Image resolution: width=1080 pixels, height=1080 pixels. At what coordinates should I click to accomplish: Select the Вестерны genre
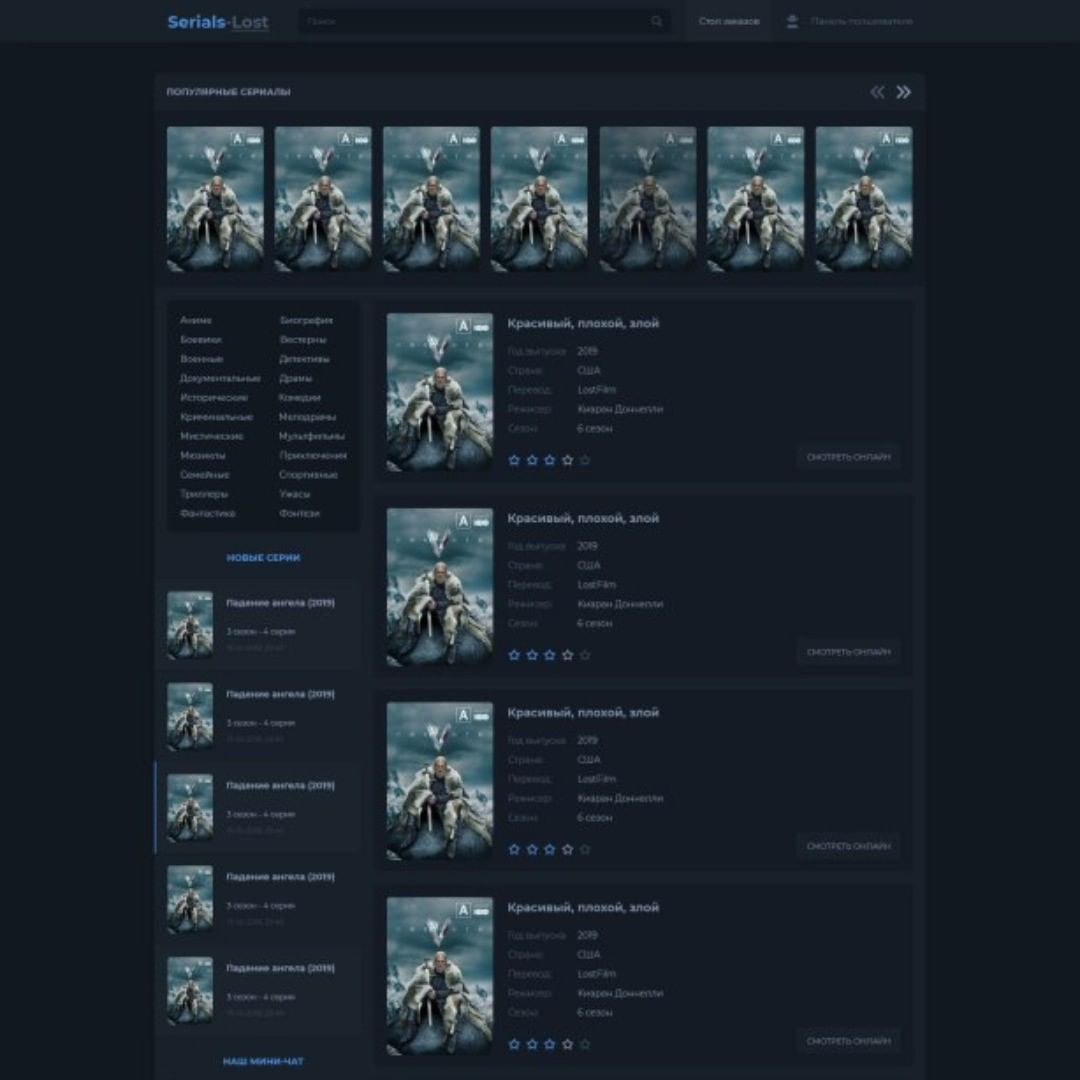click(x=303, y=340)
